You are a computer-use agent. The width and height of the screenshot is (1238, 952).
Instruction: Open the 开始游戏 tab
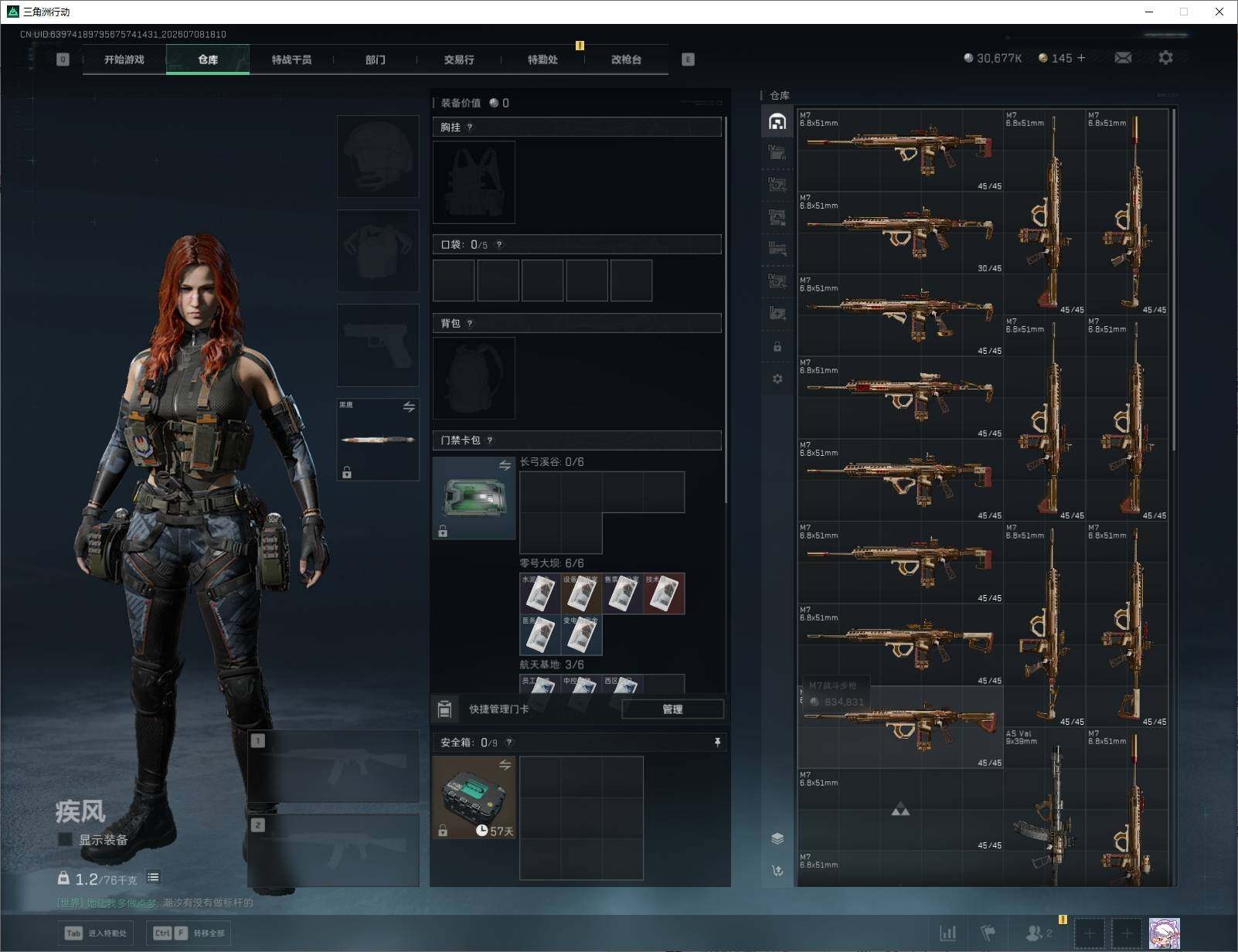point(124,59)
